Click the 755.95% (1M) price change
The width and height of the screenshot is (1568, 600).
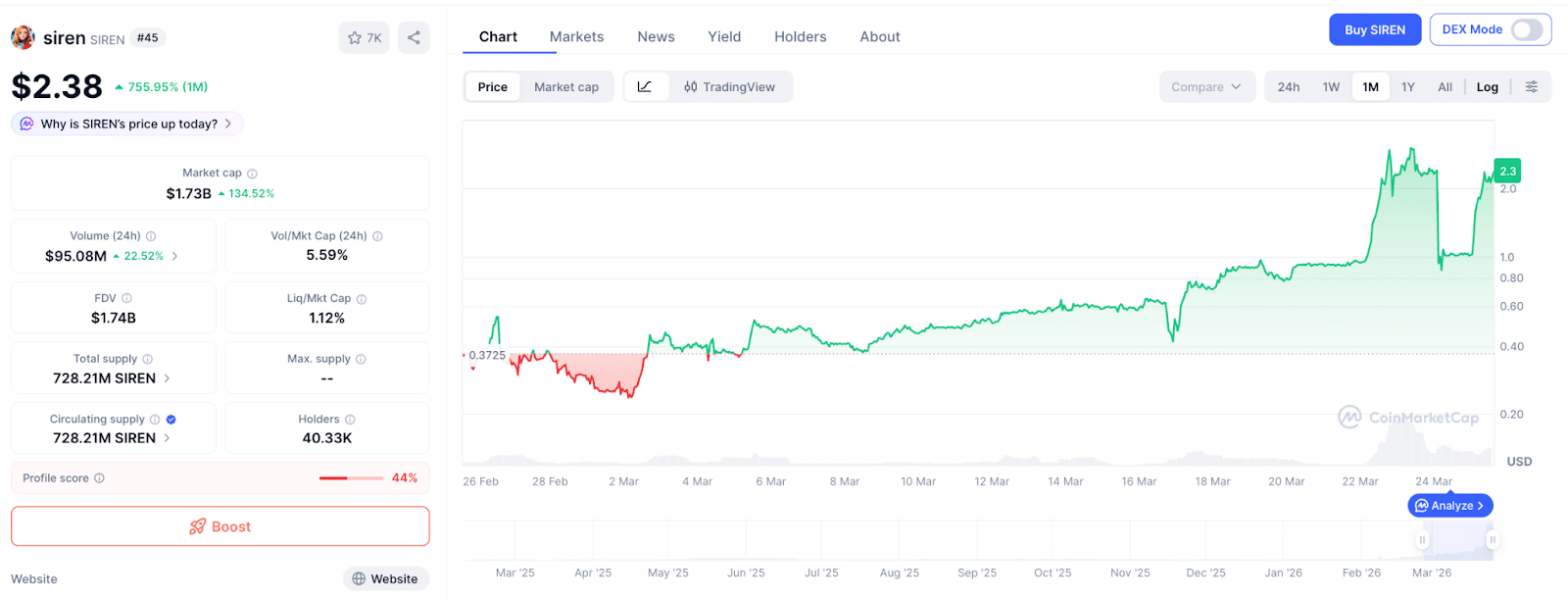click(x=161, y=86)
